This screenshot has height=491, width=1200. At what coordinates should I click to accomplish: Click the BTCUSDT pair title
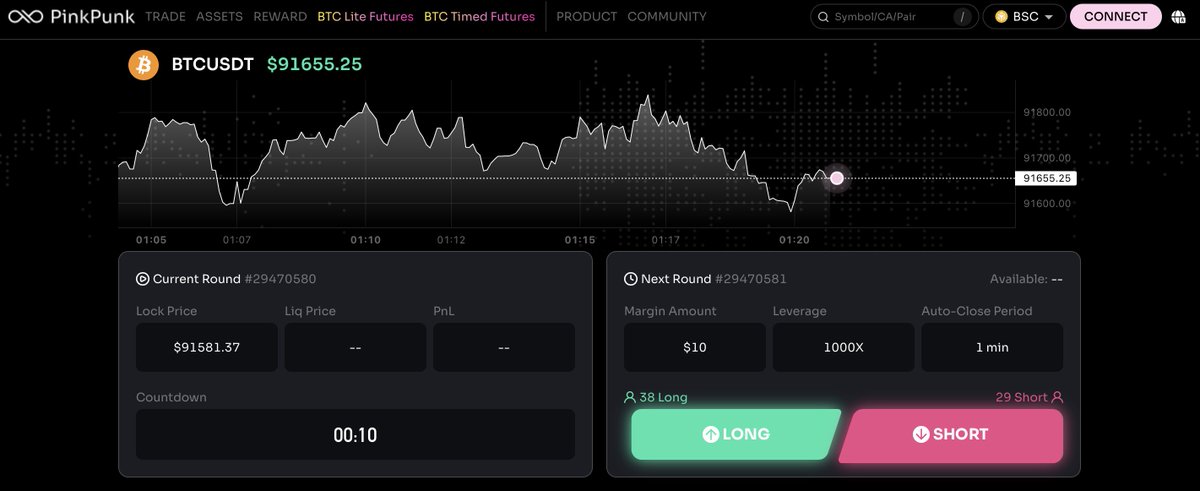click(x=212, y=65)
